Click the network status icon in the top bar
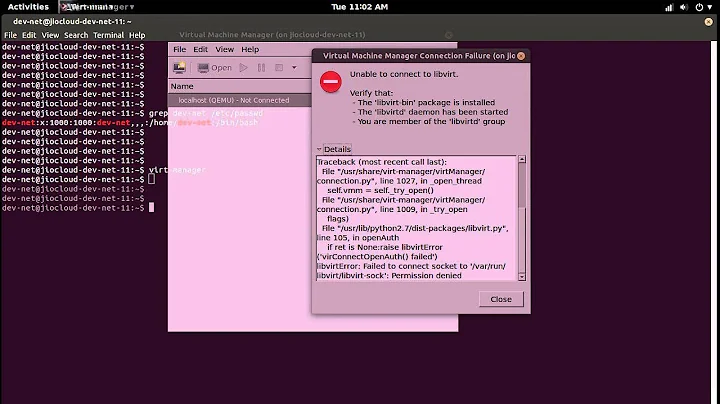This screenshot has width=720, height=404. tap(669, 7)
